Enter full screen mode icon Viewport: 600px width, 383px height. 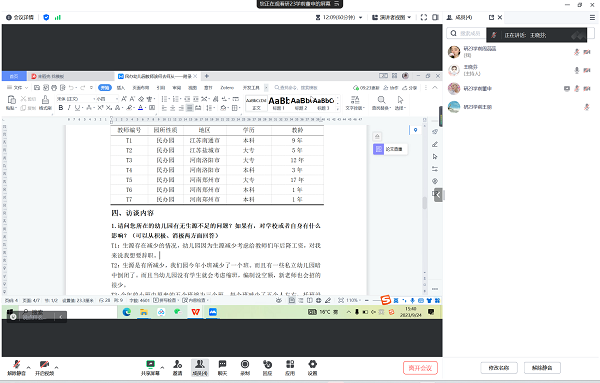424,17
